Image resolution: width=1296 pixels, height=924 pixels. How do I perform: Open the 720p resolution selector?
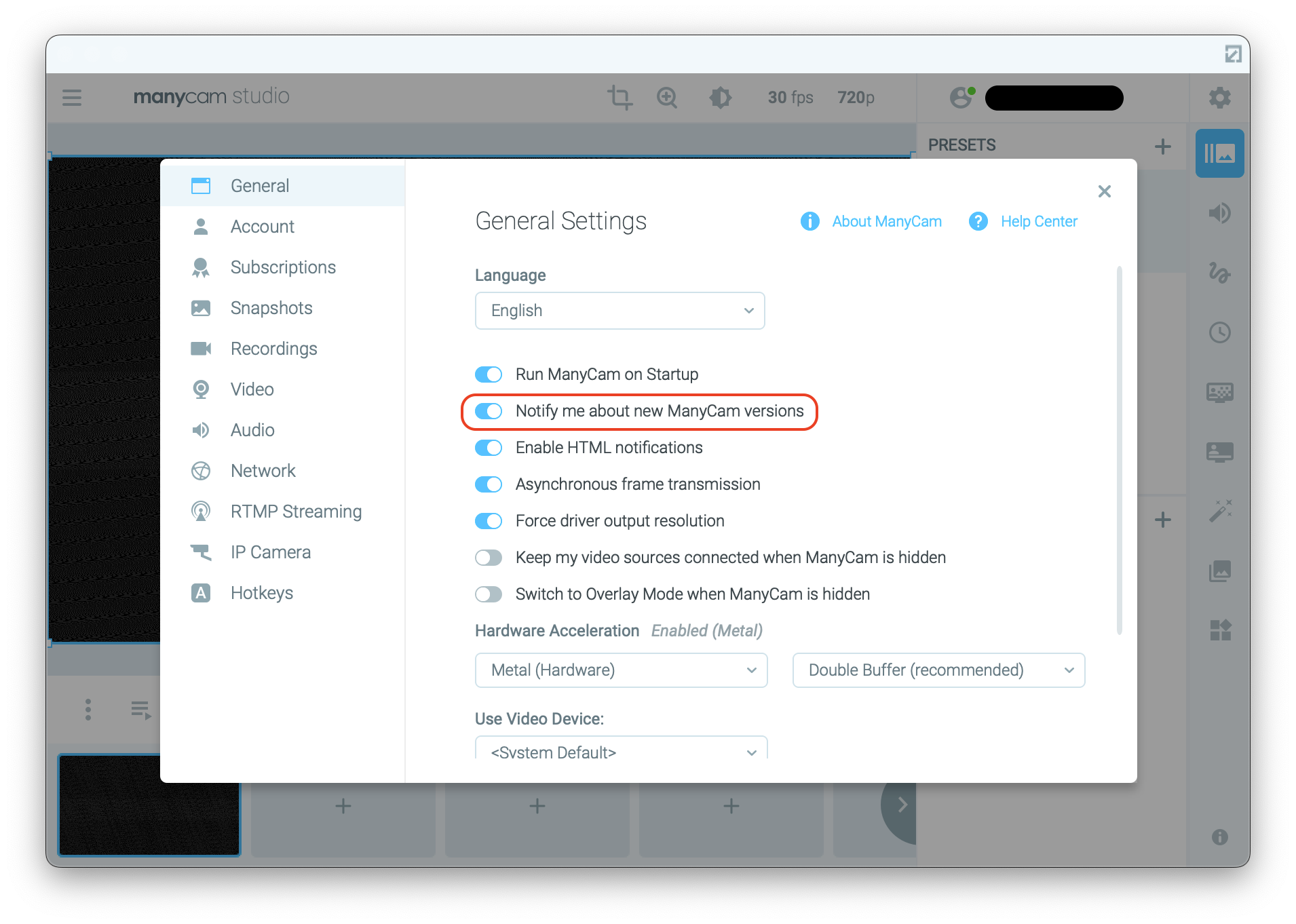(x=856, y=98)
